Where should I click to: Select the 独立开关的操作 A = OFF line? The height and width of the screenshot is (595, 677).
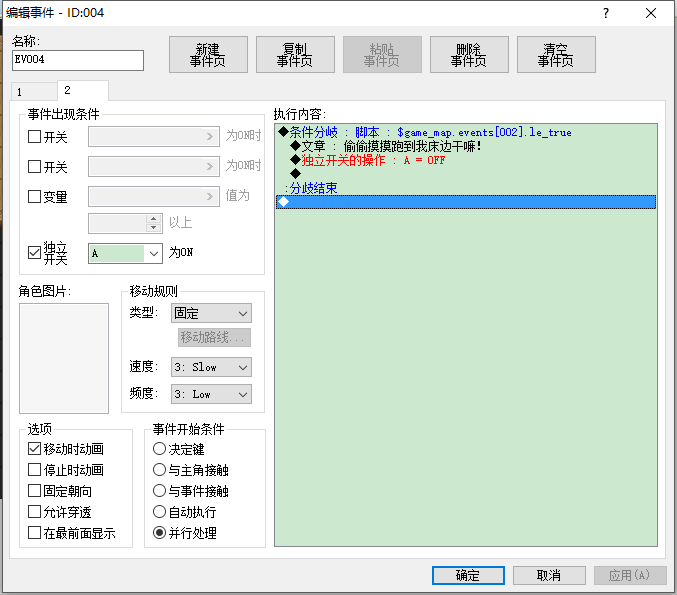point(466,160)
